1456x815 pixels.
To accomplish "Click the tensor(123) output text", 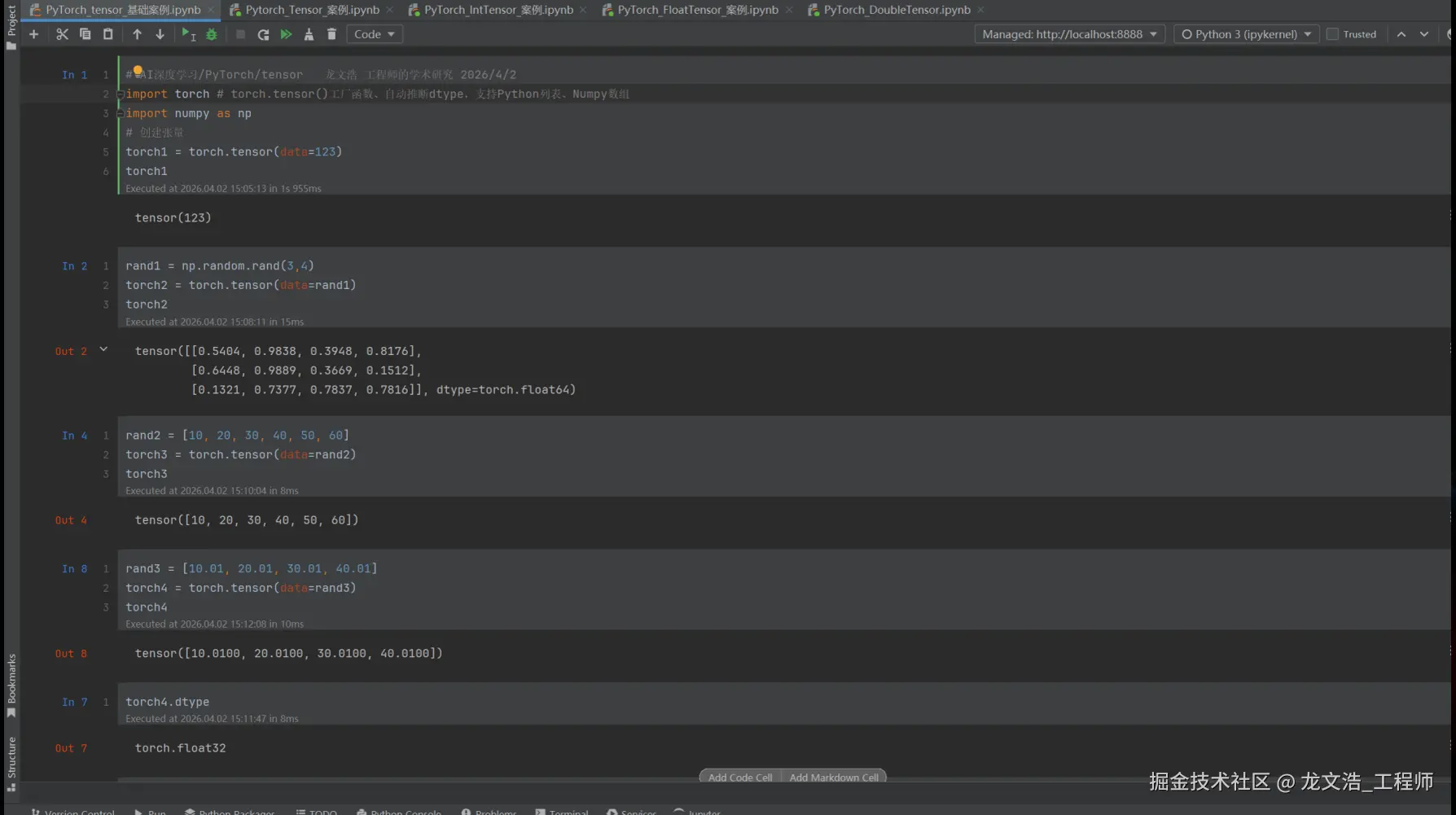I will [173, 218].
